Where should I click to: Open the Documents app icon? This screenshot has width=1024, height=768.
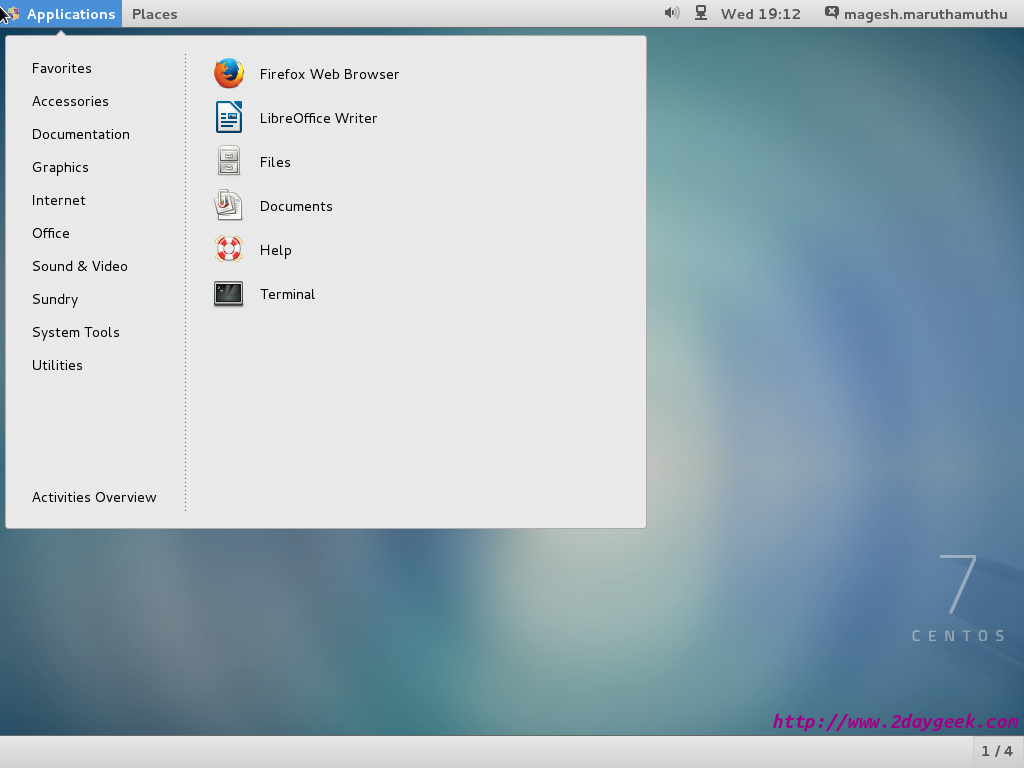(229, 205)
